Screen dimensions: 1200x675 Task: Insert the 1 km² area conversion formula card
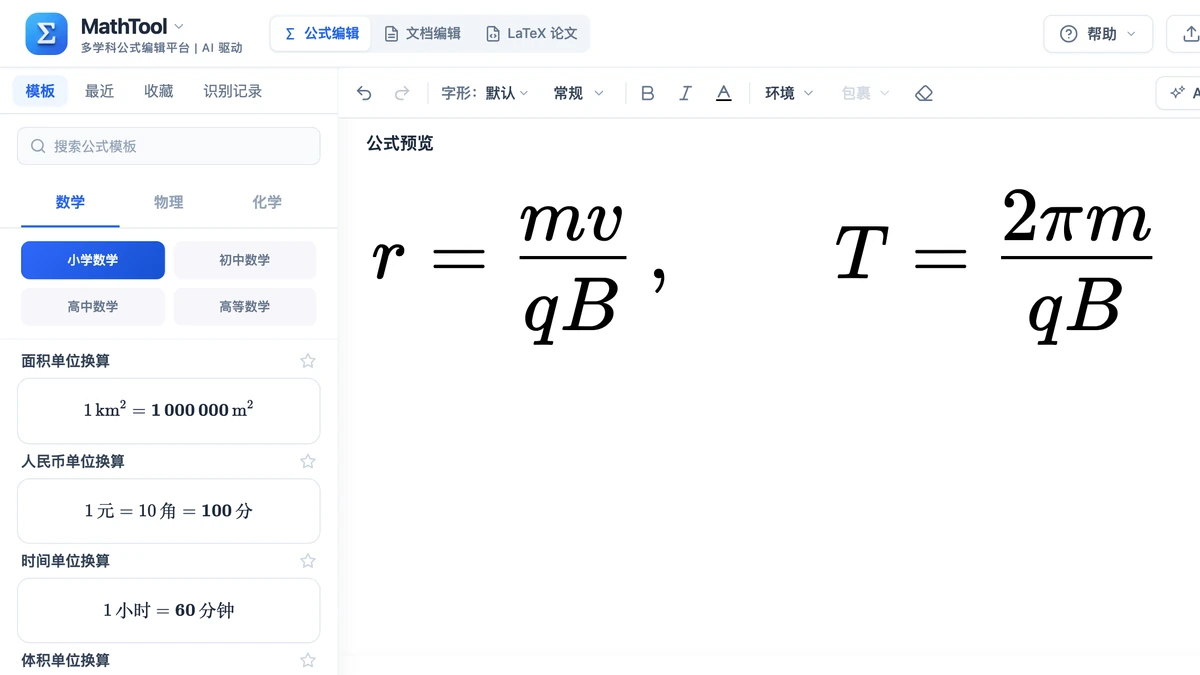point(169,410)
